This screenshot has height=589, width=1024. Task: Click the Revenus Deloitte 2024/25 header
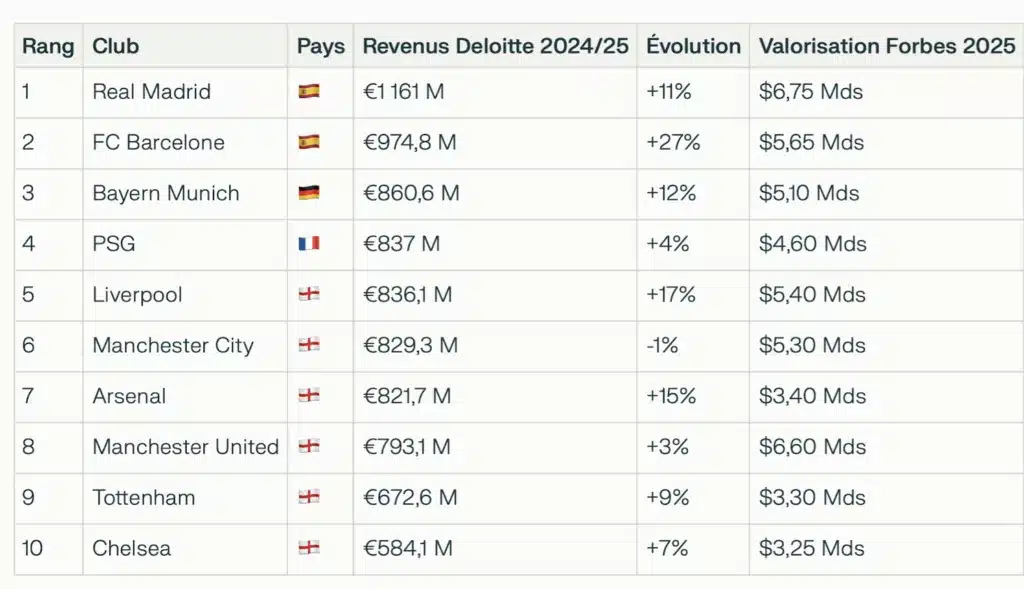[495, 46]
